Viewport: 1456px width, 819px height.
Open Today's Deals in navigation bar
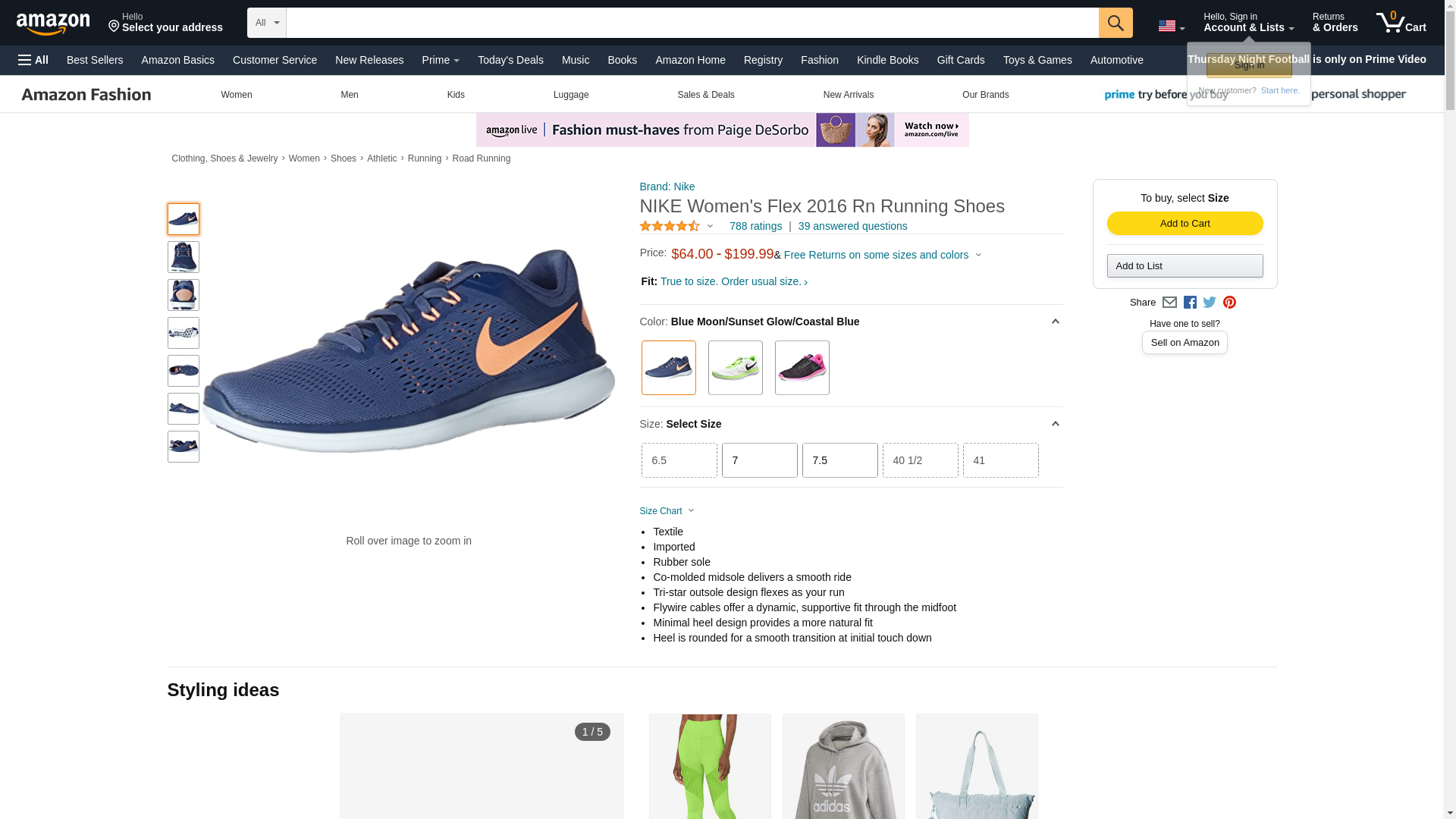click(510, 60)
